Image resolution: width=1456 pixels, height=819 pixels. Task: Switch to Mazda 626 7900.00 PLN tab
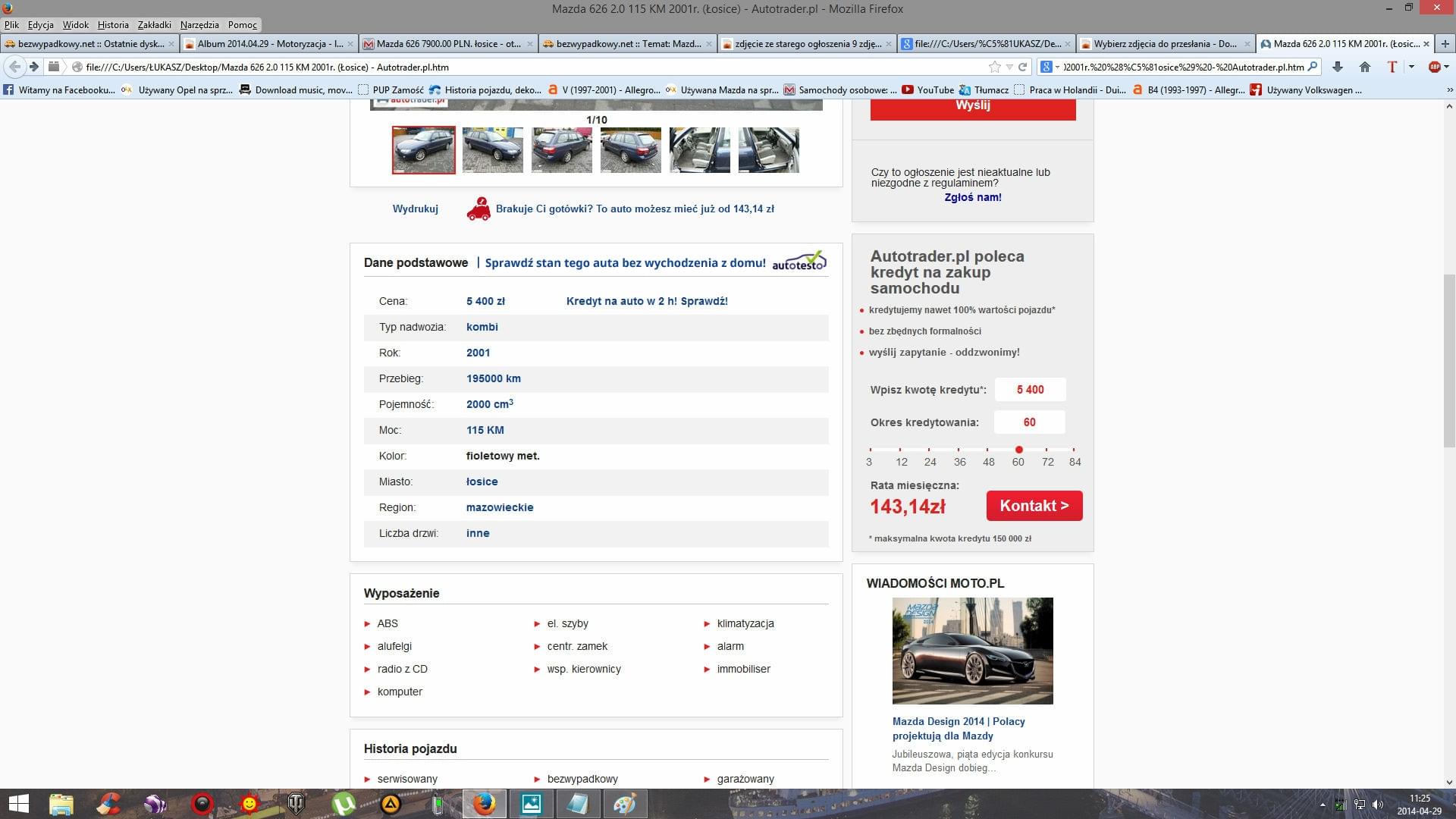tap(447, 43)
